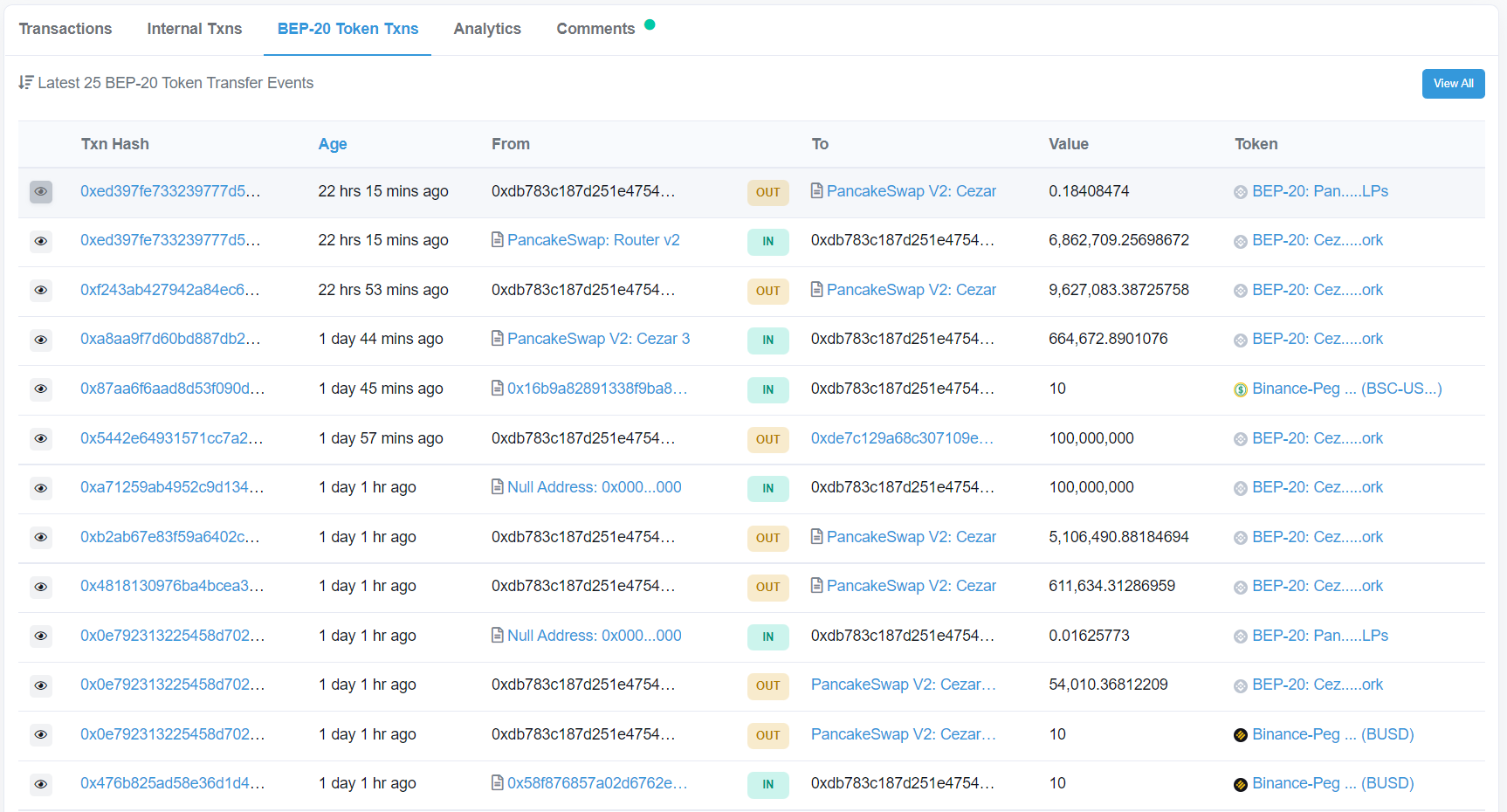
Task: Toggle the eye preview on the first transaction row
Action: [x=40, y=192]
